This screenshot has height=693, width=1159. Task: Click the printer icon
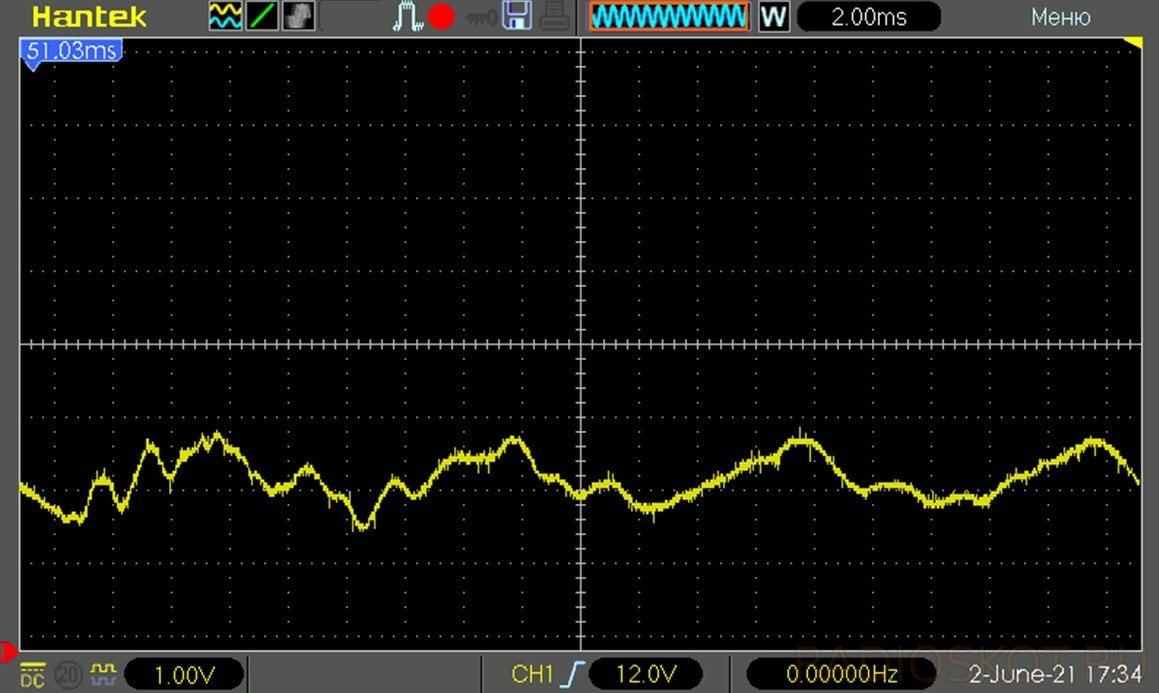point(555,17)
